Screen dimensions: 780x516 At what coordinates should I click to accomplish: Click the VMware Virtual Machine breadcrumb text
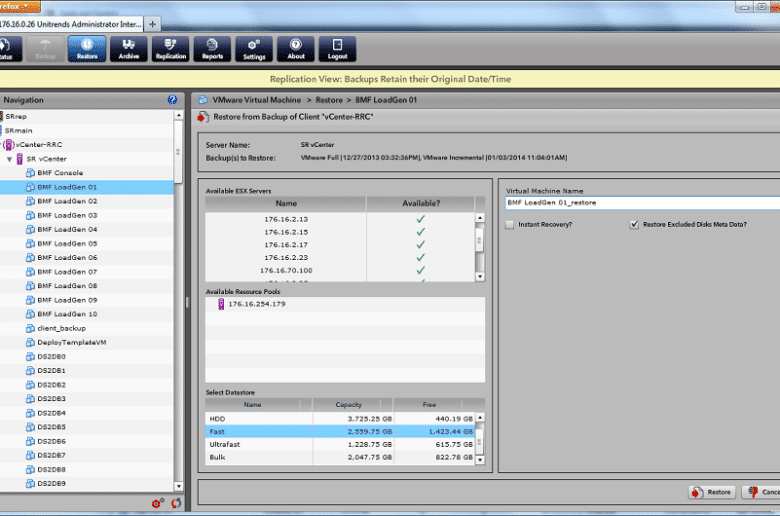pos(257,100)
